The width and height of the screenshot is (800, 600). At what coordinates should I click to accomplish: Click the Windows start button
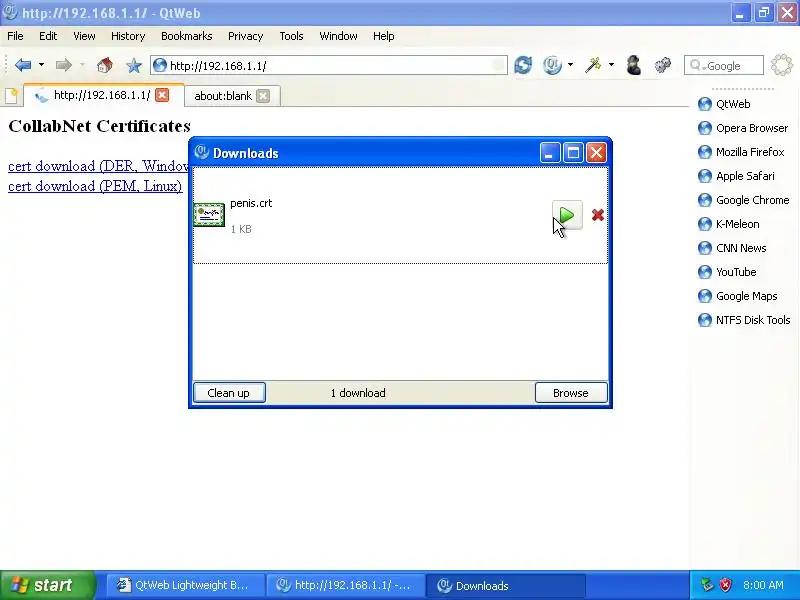[47, 585]
